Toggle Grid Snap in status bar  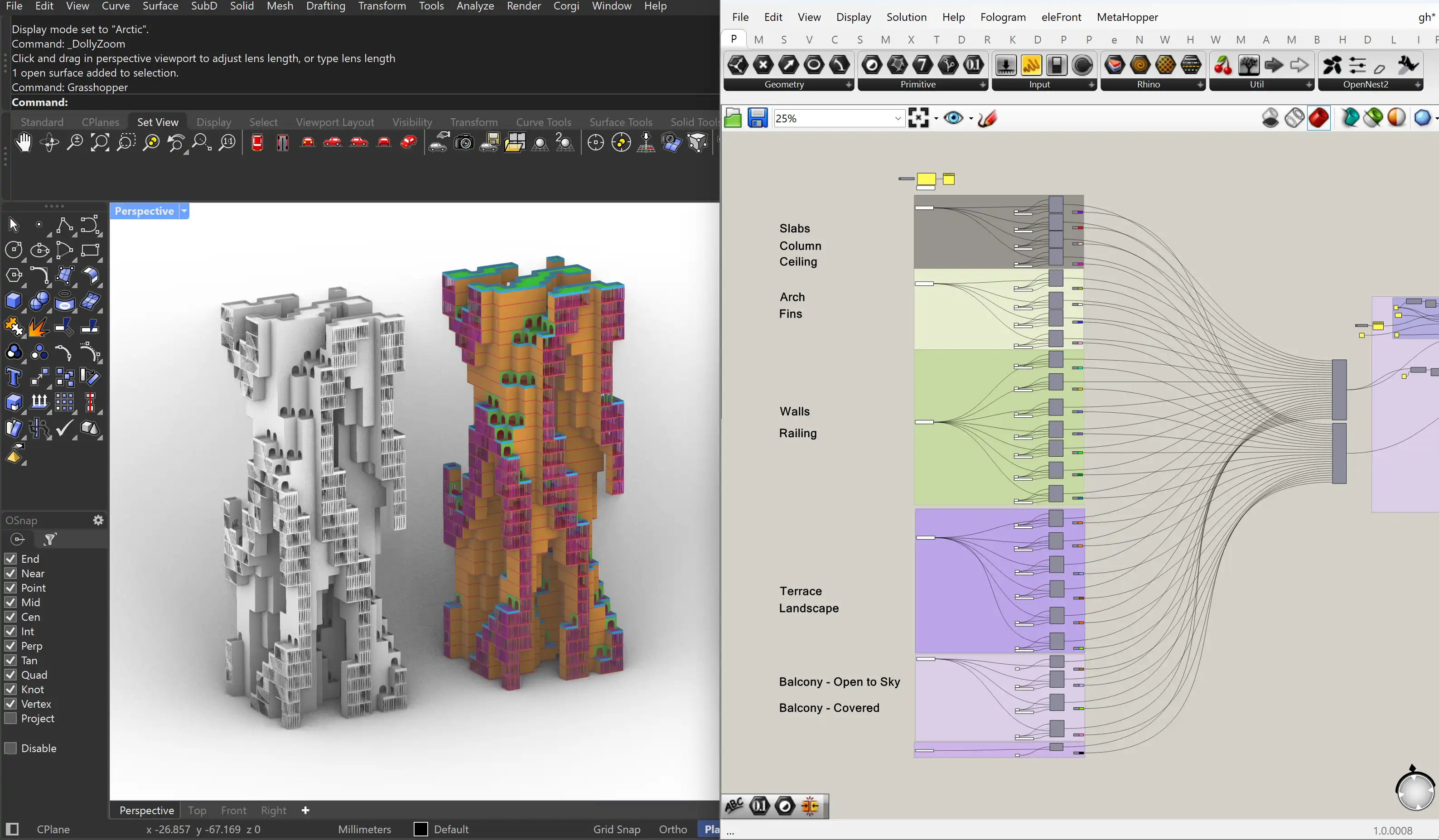tap(616, 829)
